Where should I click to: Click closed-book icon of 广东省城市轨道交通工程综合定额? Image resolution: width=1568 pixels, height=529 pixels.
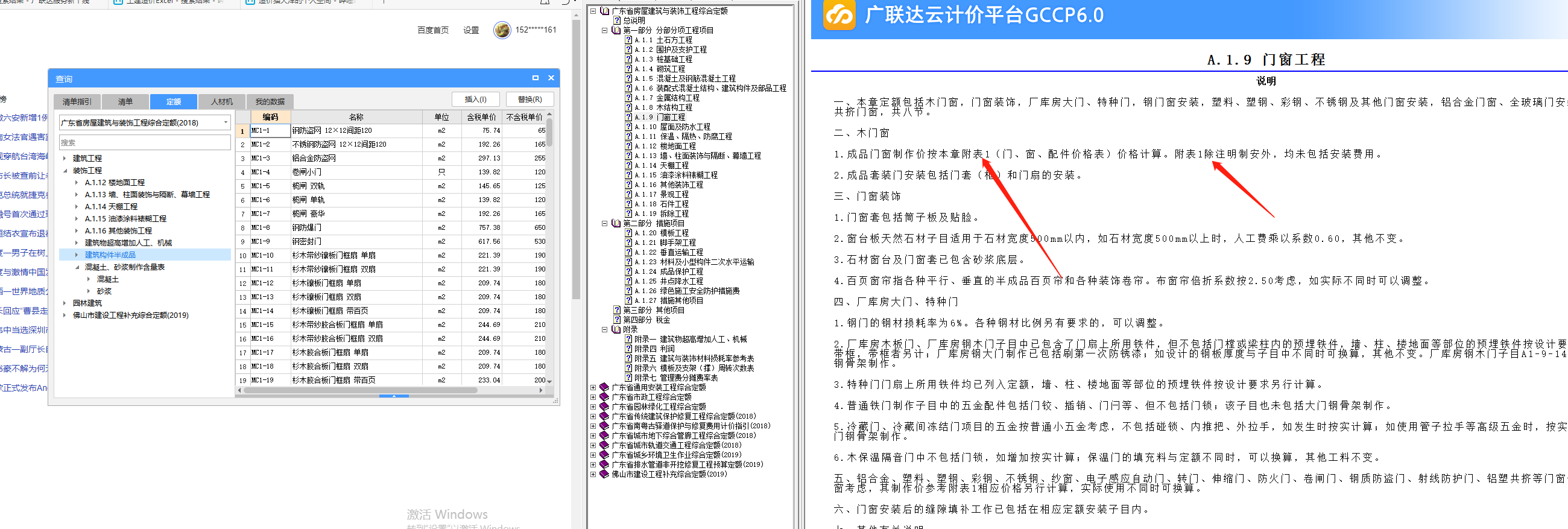tap(604, 445)
